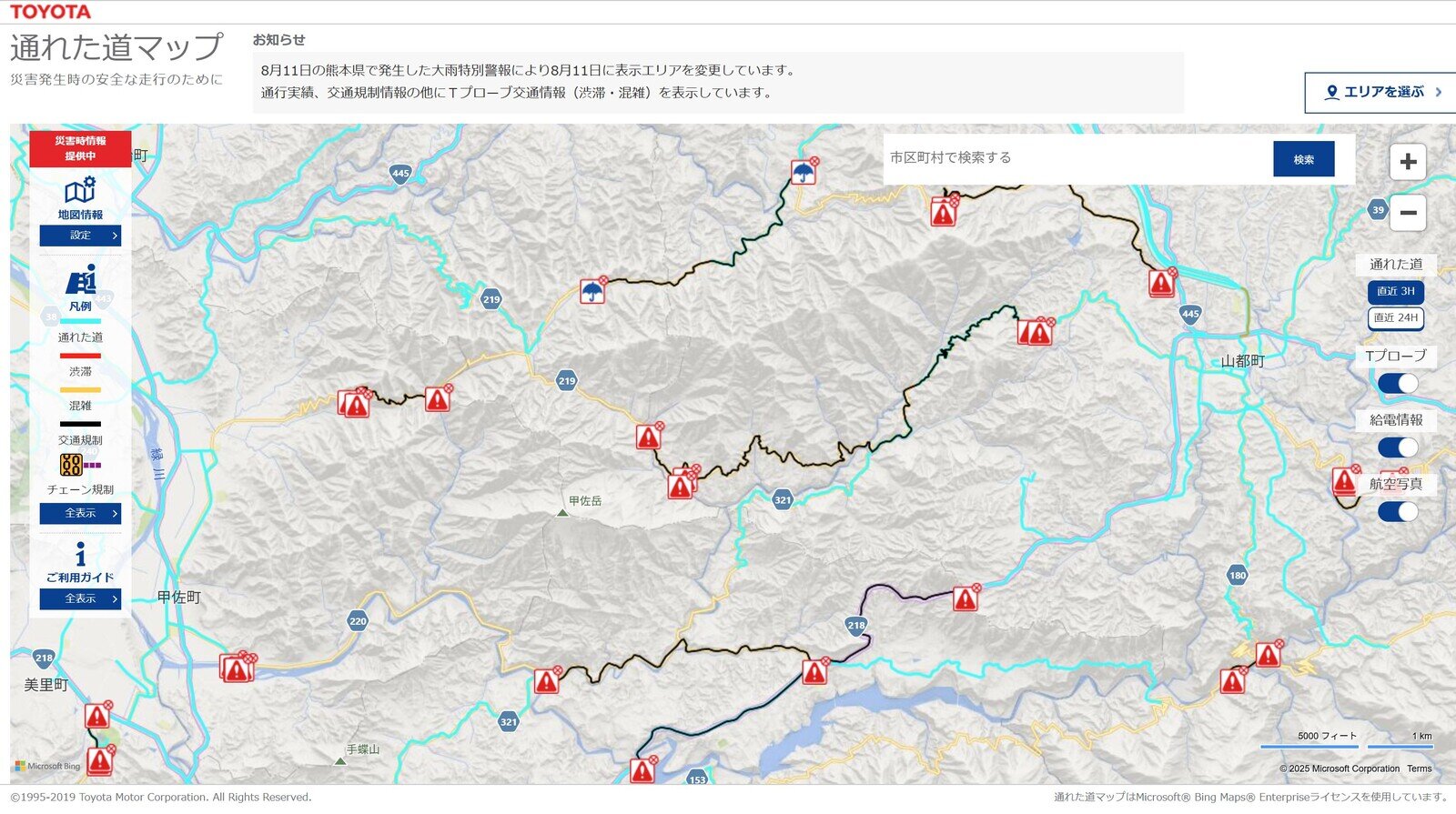
Task: Select the 直近 3H time range
Action: point(1395,292)
